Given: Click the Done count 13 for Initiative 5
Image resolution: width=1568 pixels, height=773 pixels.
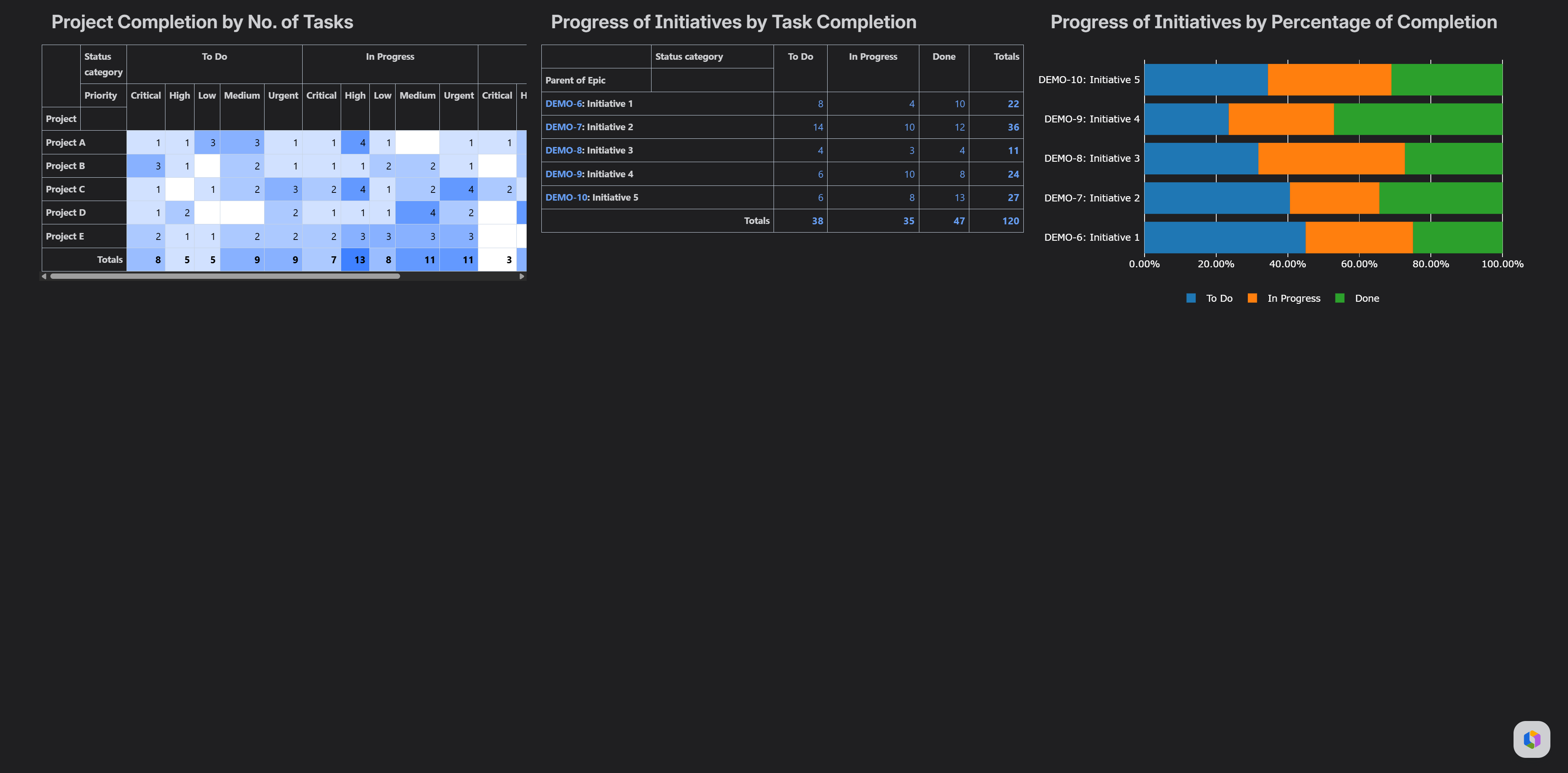Looking at the screenshot, I should tap(959, 197).
